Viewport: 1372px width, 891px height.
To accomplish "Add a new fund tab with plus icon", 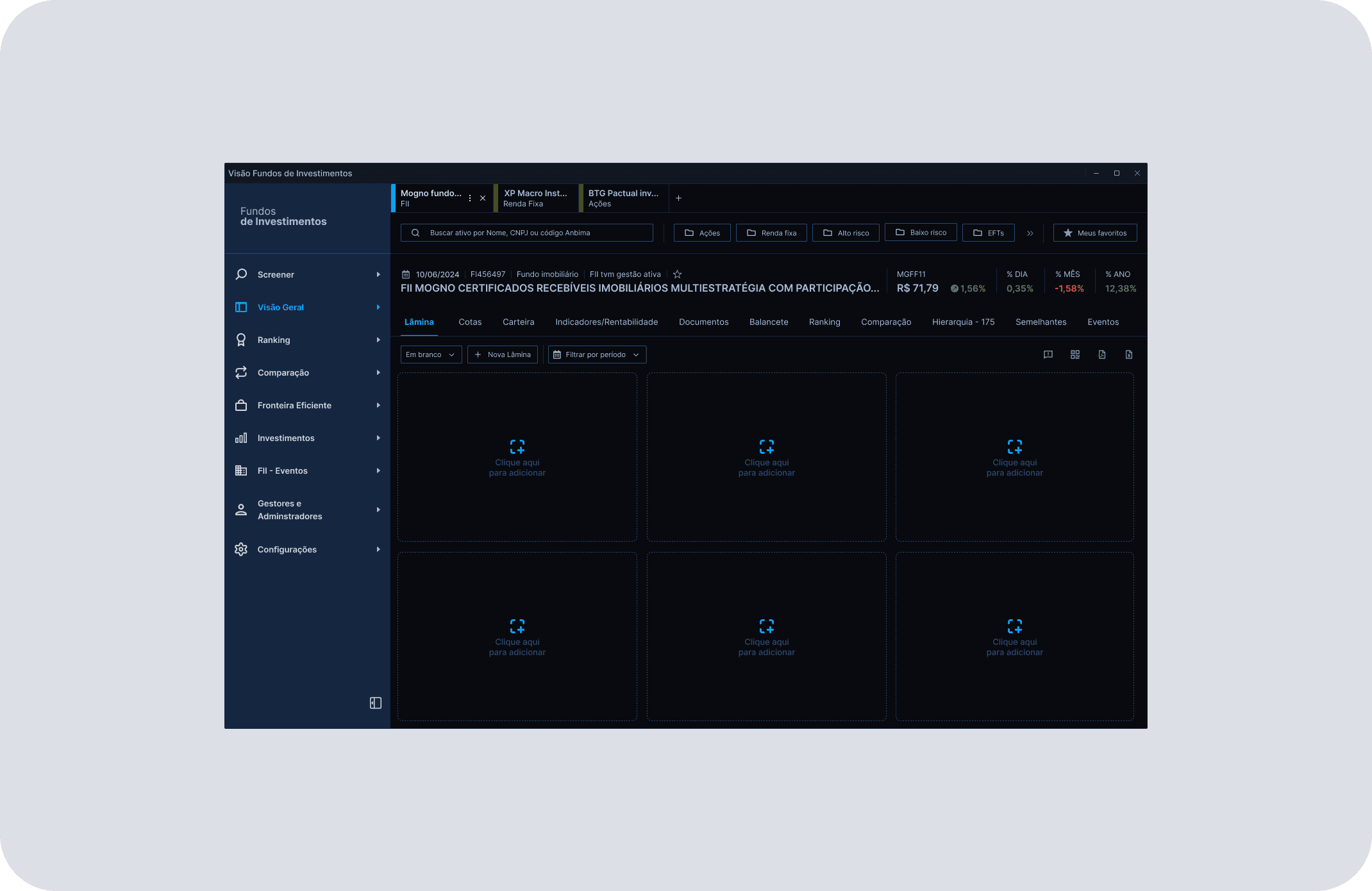I will coord(678,198).
